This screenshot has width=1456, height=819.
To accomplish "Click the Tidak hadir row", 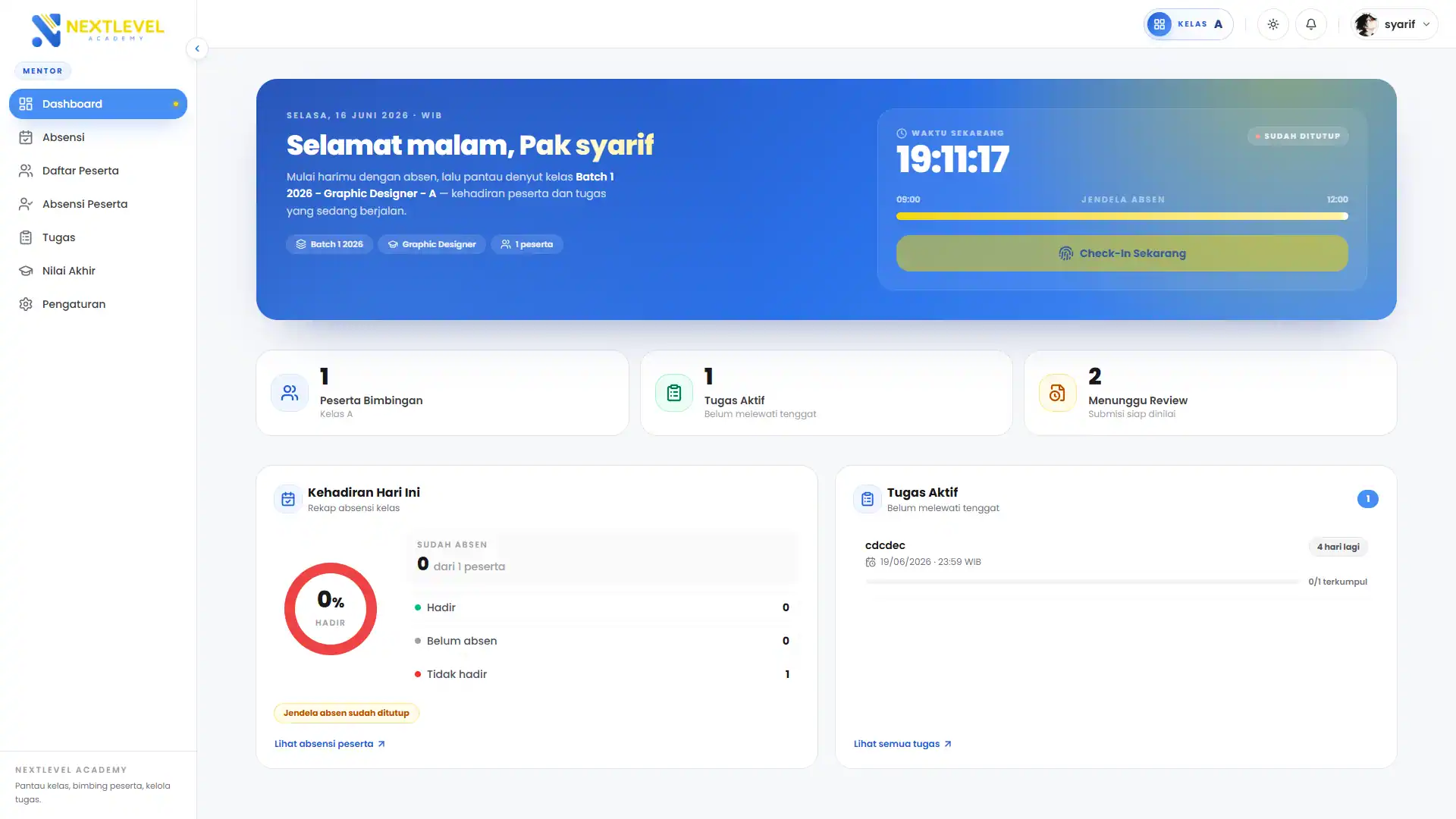I will [602, 674].
